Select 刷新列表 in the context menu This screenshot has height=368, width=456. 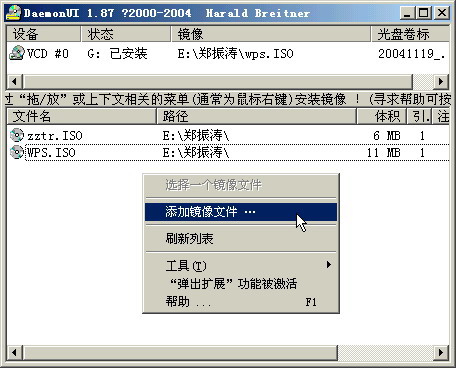click(241, 239)
